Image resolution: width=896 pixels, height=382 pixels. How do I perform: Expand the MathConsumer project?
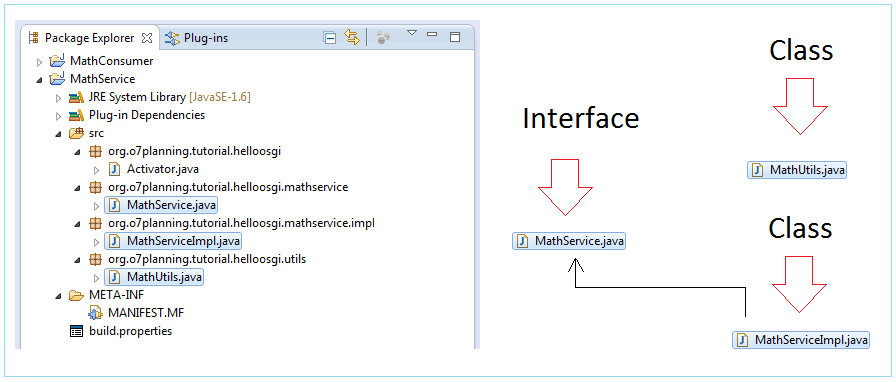coord(39,61)
